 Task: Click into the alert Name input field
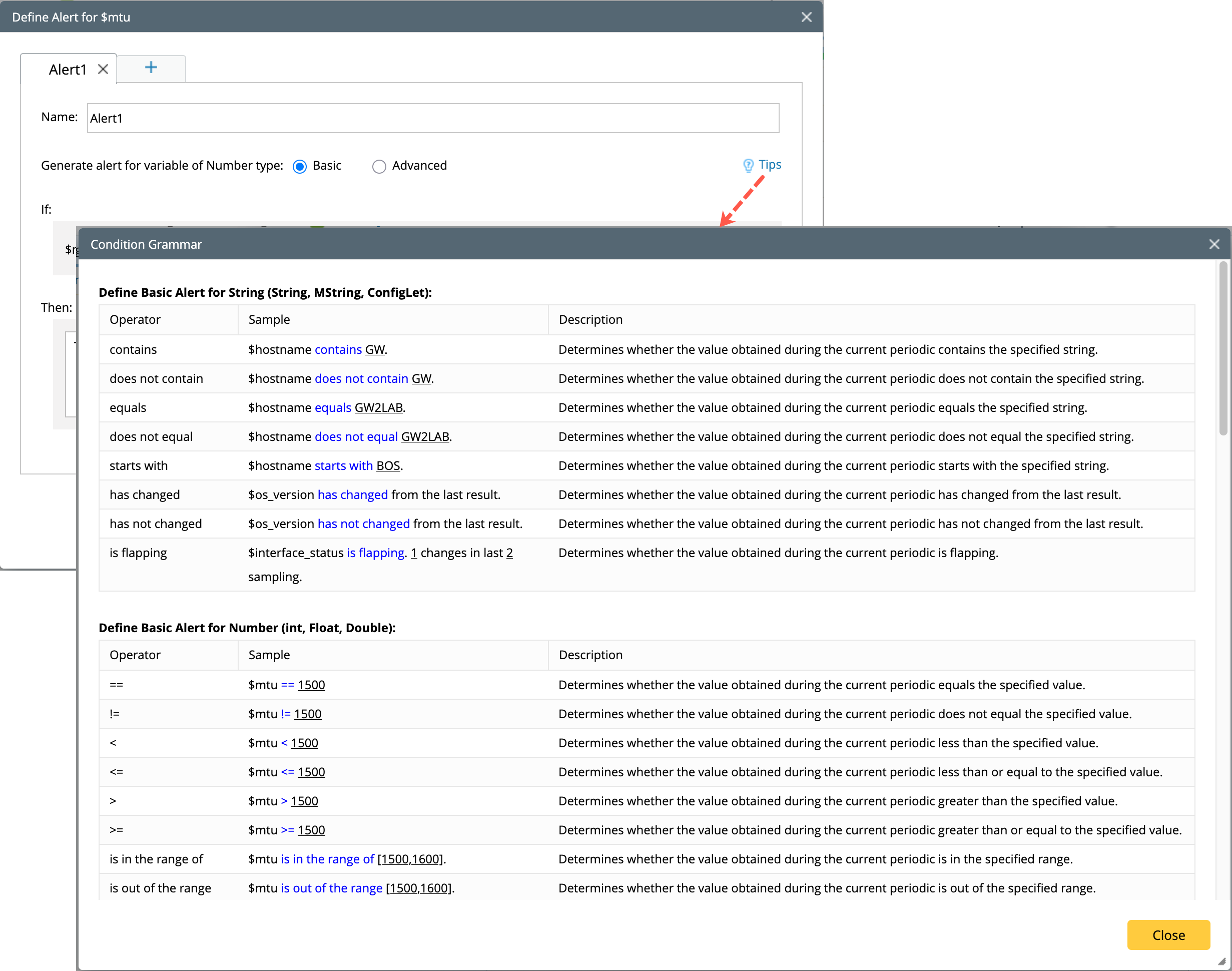point(432,118)
